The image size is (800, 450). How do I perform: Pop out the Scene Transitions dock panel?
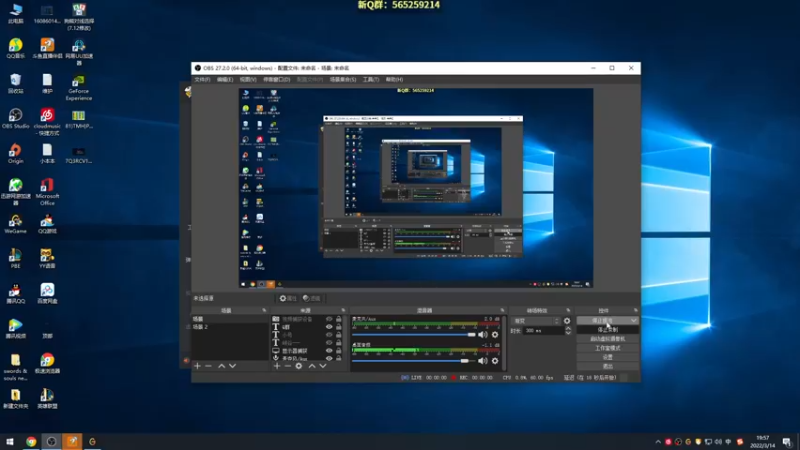click(x=568, y=310)
